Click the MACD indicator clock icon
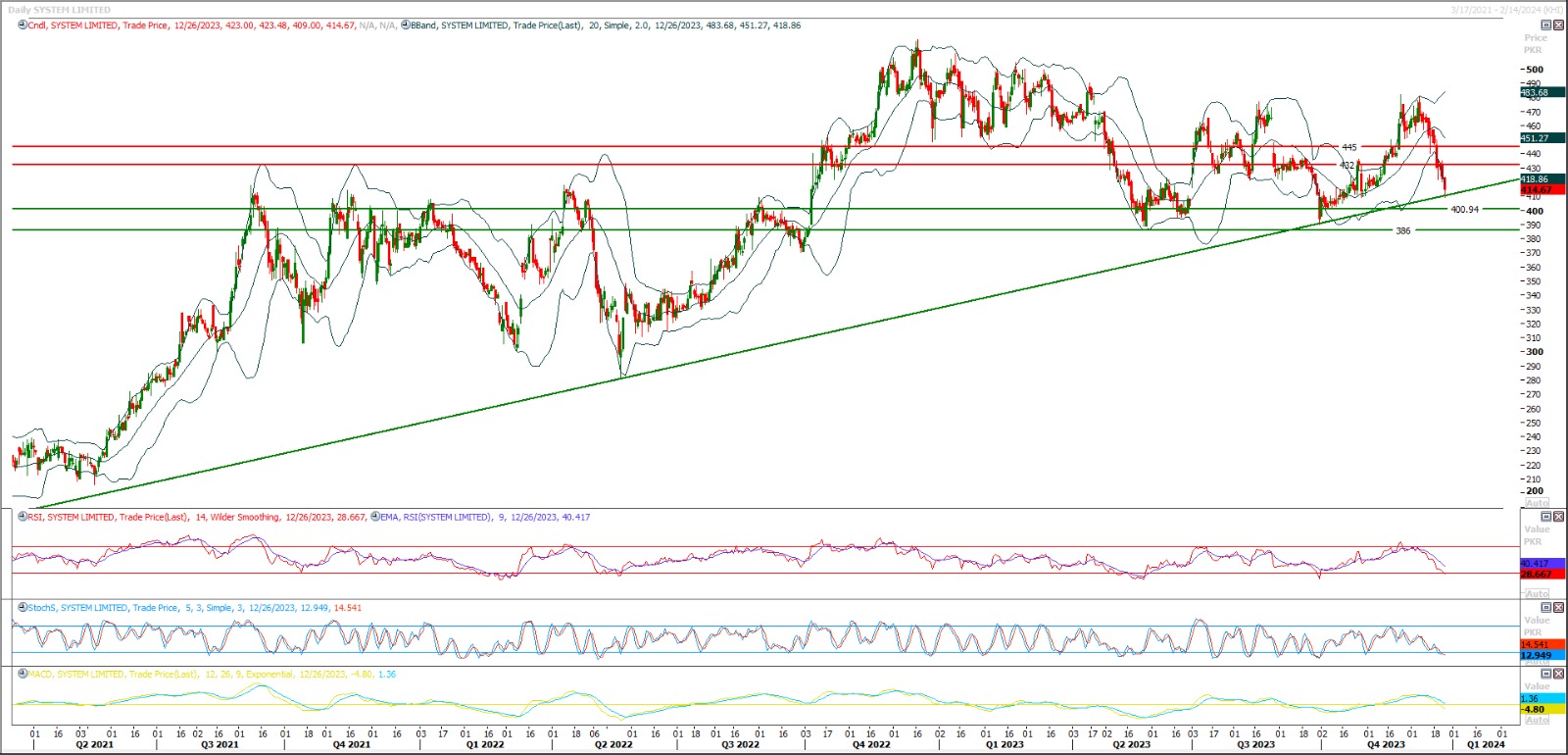Screen dimensions: 1568x755 tap(23, 675)
